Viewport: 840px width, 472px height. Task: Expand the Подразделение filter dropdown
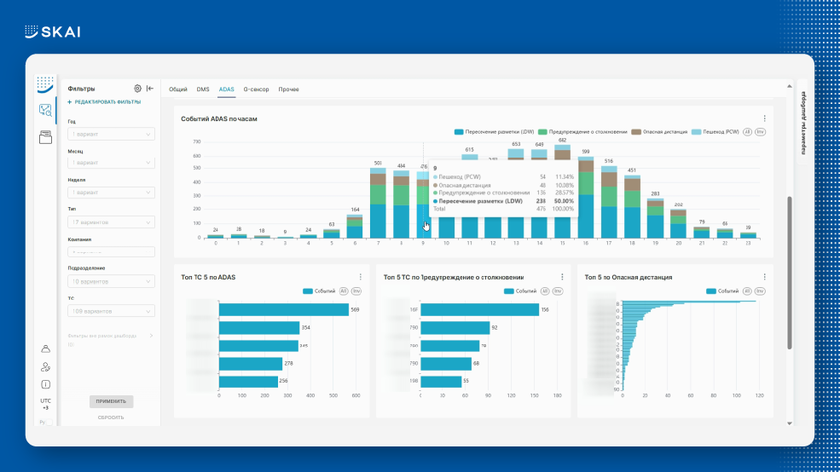111,282
